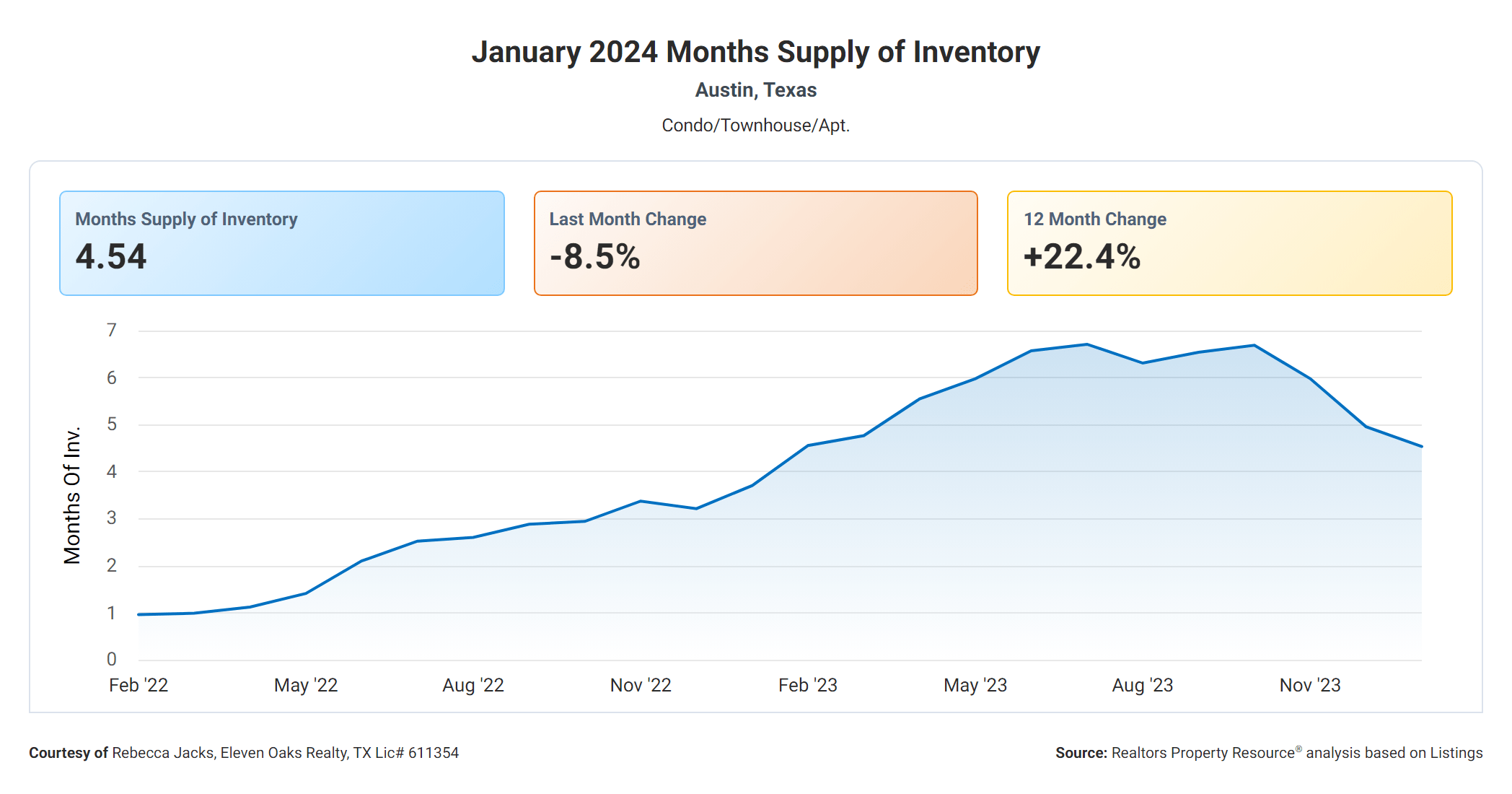Click the 12 Month Change card

click(1229, 243)
